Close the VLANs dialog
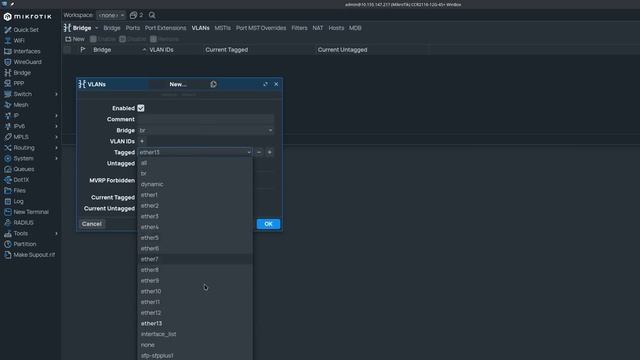Image resolution: width=640 pixels, height=360 pixels. (276, 84)
